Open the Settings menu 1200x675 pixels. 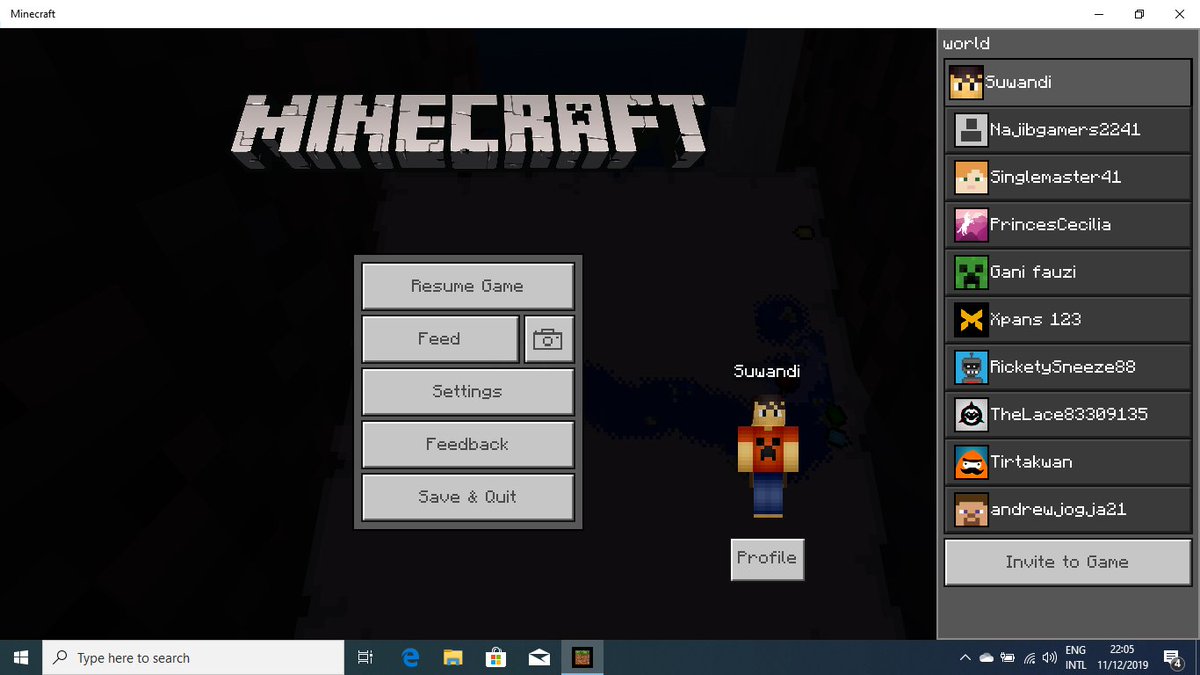[467, 392]
